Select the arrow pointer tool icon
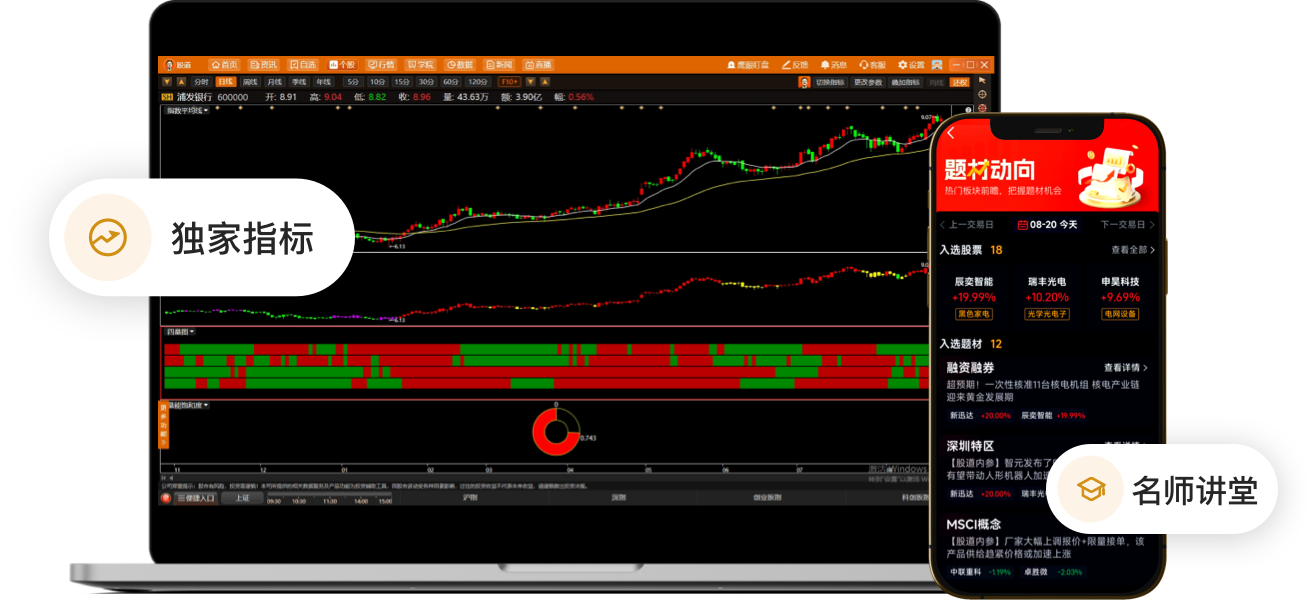This screenshot has height=600, width=1312. [982, 80]
